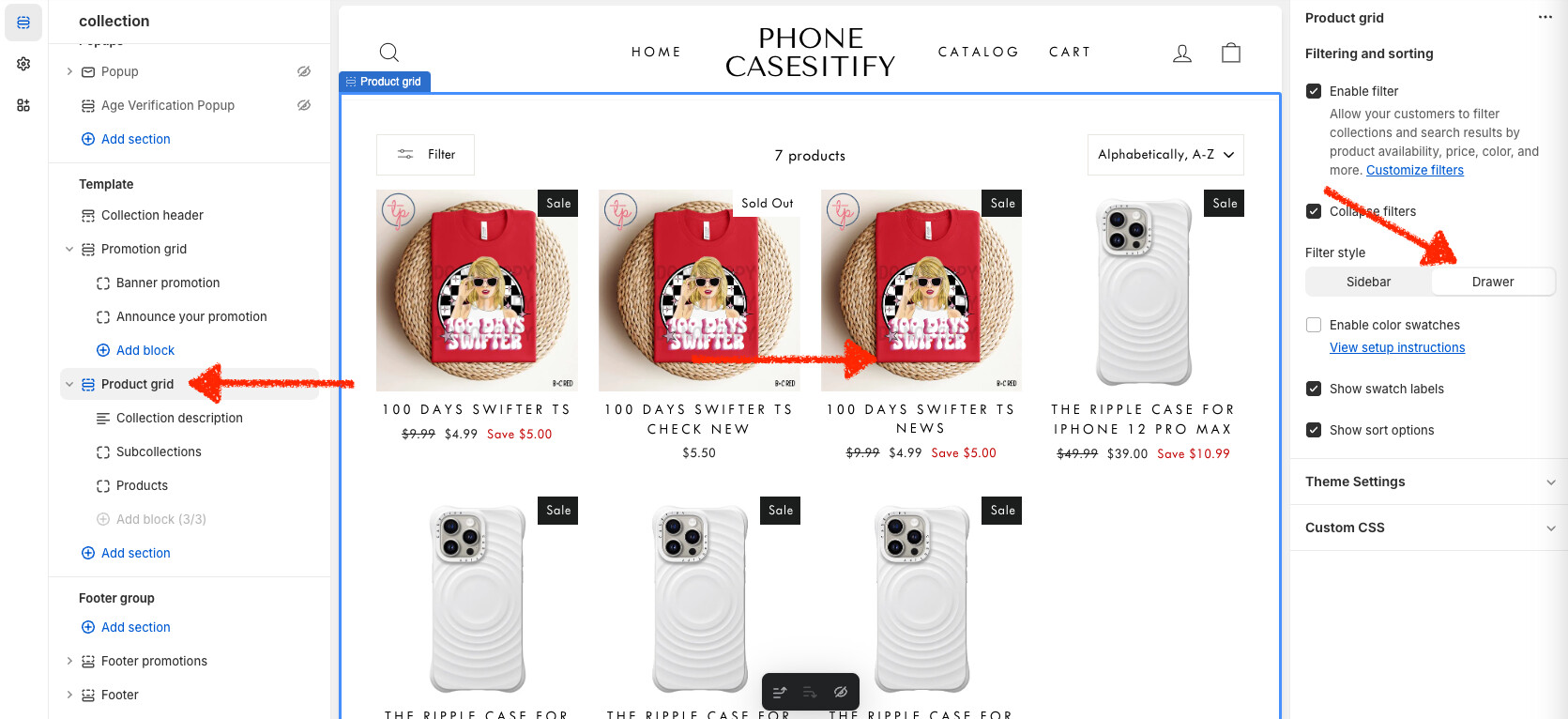Open the App embeds icon in left rail
The width and height of the screenshot is (1568, 719).
point(23,105)
